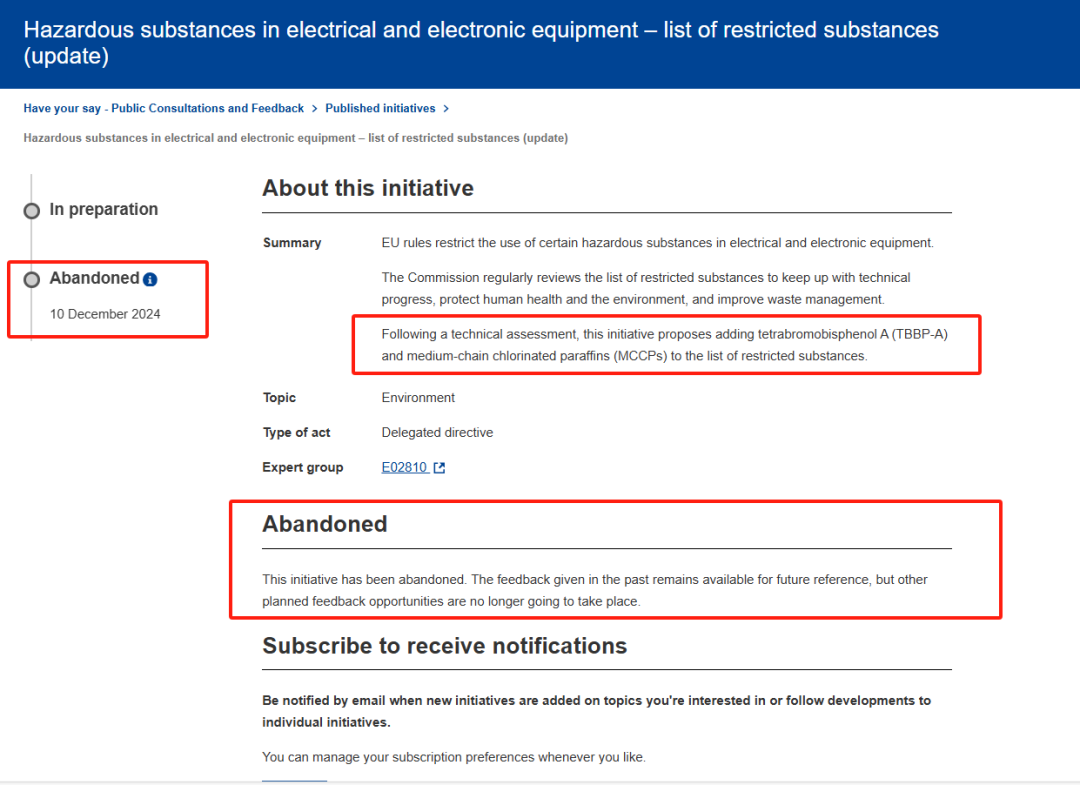
Task: Click the external link icon next to E02810
Action: coord(439,468)
